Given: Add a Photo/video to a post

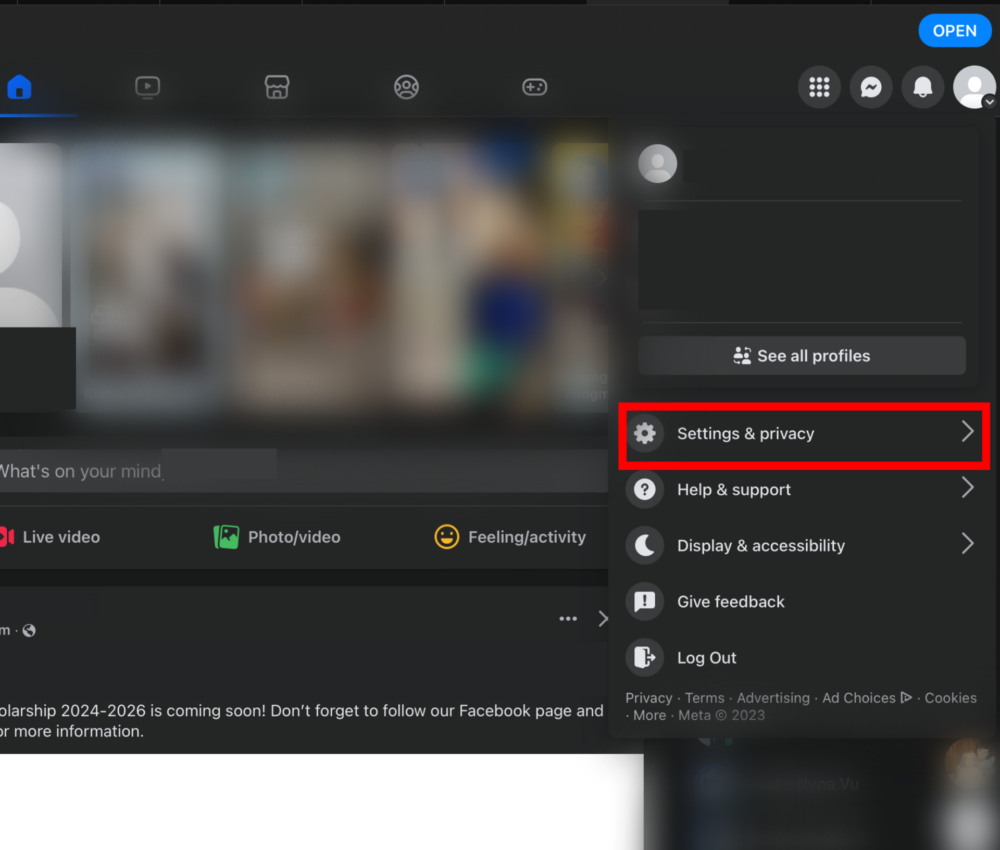Looking at the screenshot, I should [276, 537].
